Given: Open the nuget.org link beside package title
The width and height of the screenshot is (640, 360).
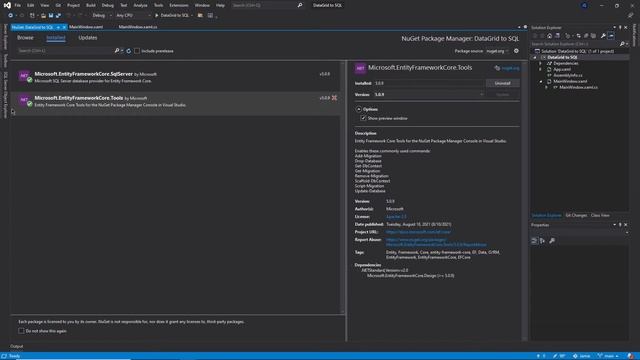Looking at the screenshot, I should (510, 69).
